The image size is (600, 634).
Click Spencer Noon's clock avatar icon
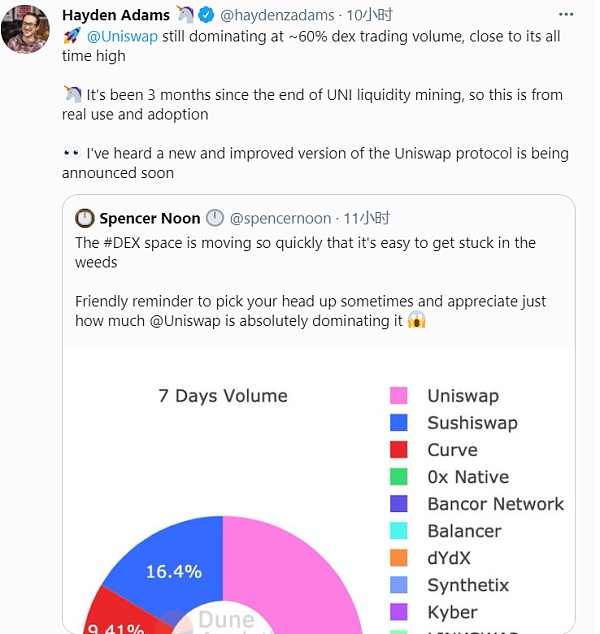[x=85, y=219]
